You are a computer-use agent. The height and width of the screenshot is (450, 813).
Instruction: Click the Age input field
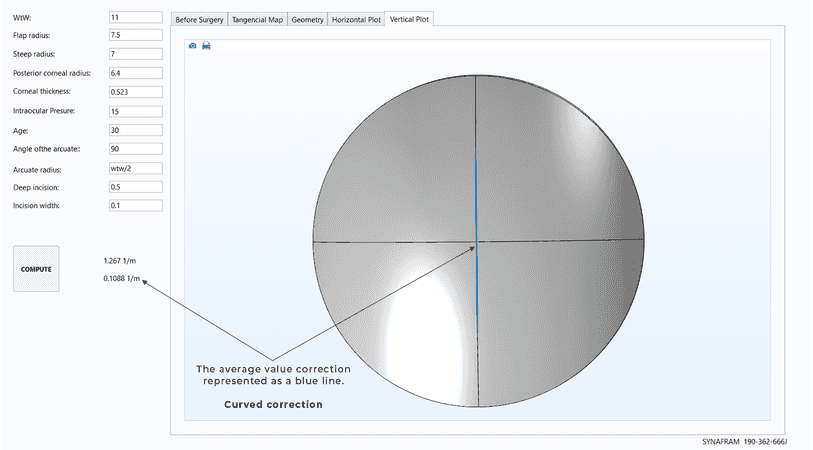tap(136, 130)
